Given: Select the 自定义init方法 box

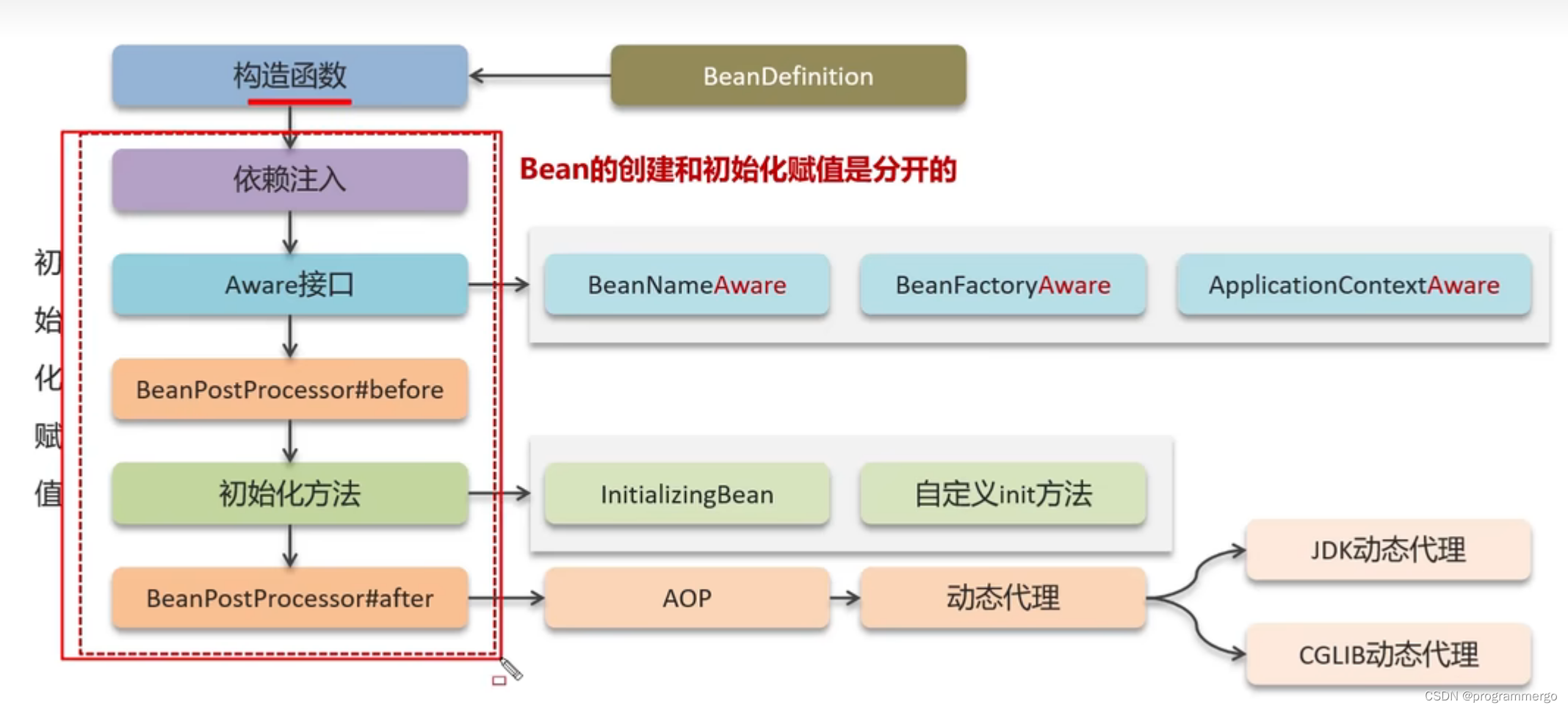Looking at the screenshot, I should [1003, 493].
